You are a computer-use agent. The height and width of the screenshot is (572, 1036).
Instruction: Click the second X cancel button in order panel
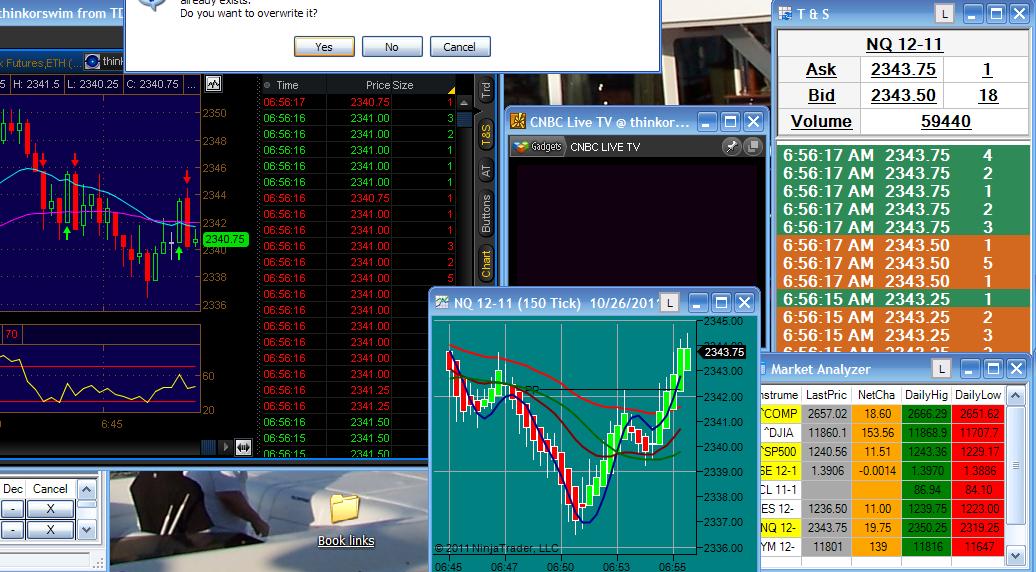tap(50, 530)
